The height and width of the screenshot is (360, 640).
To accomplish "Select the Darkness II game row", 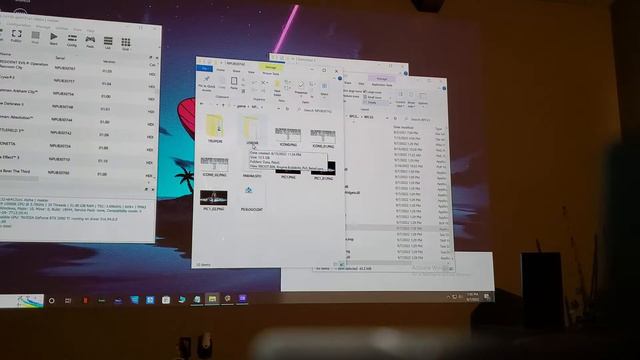I will (x=78, y=106).
